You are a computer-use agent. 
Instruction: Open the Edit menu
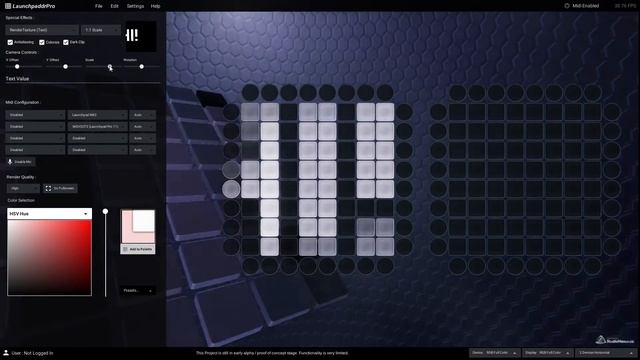pos(114,6)
